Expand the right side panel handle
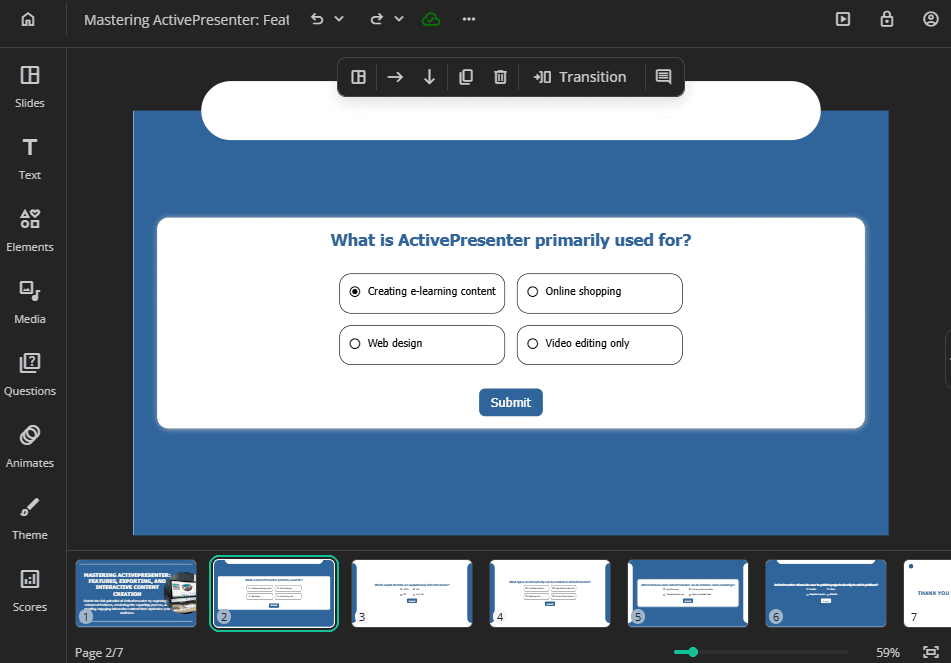This screenshot has width=951, height=663. pyautogui.click(x=948, y=359)
